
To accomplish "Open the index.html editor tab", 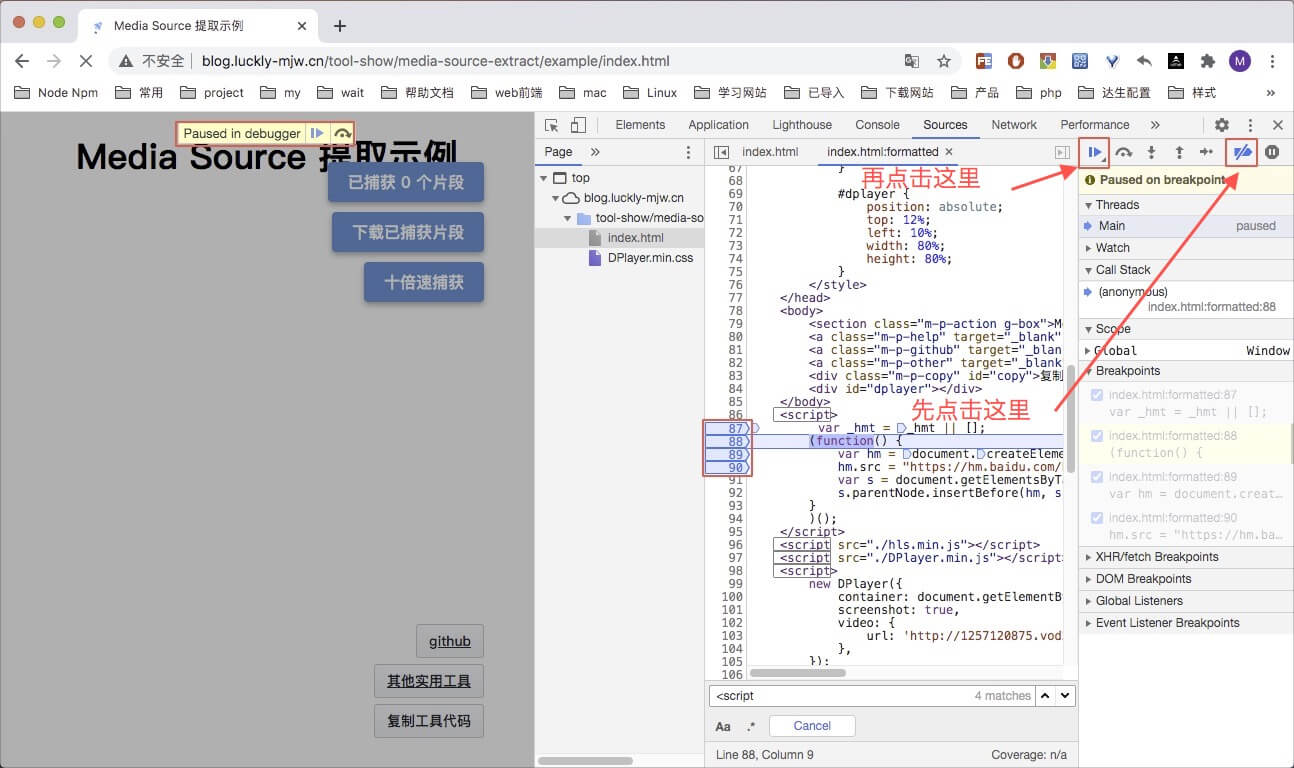I will tap(770, 152).
